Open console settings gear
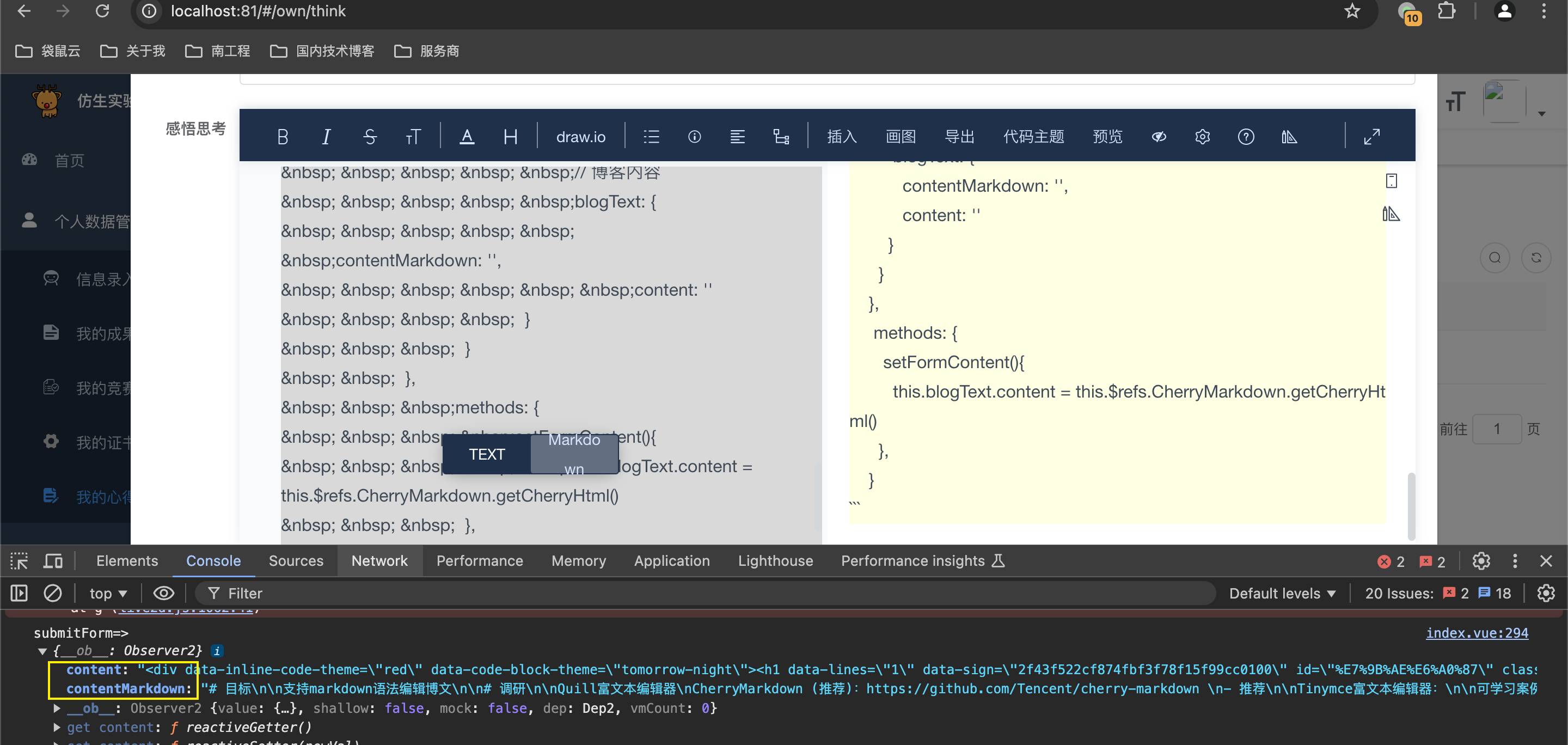Image resolution: width=1568 pixels, height=745 pixels. pos(1546,593)
